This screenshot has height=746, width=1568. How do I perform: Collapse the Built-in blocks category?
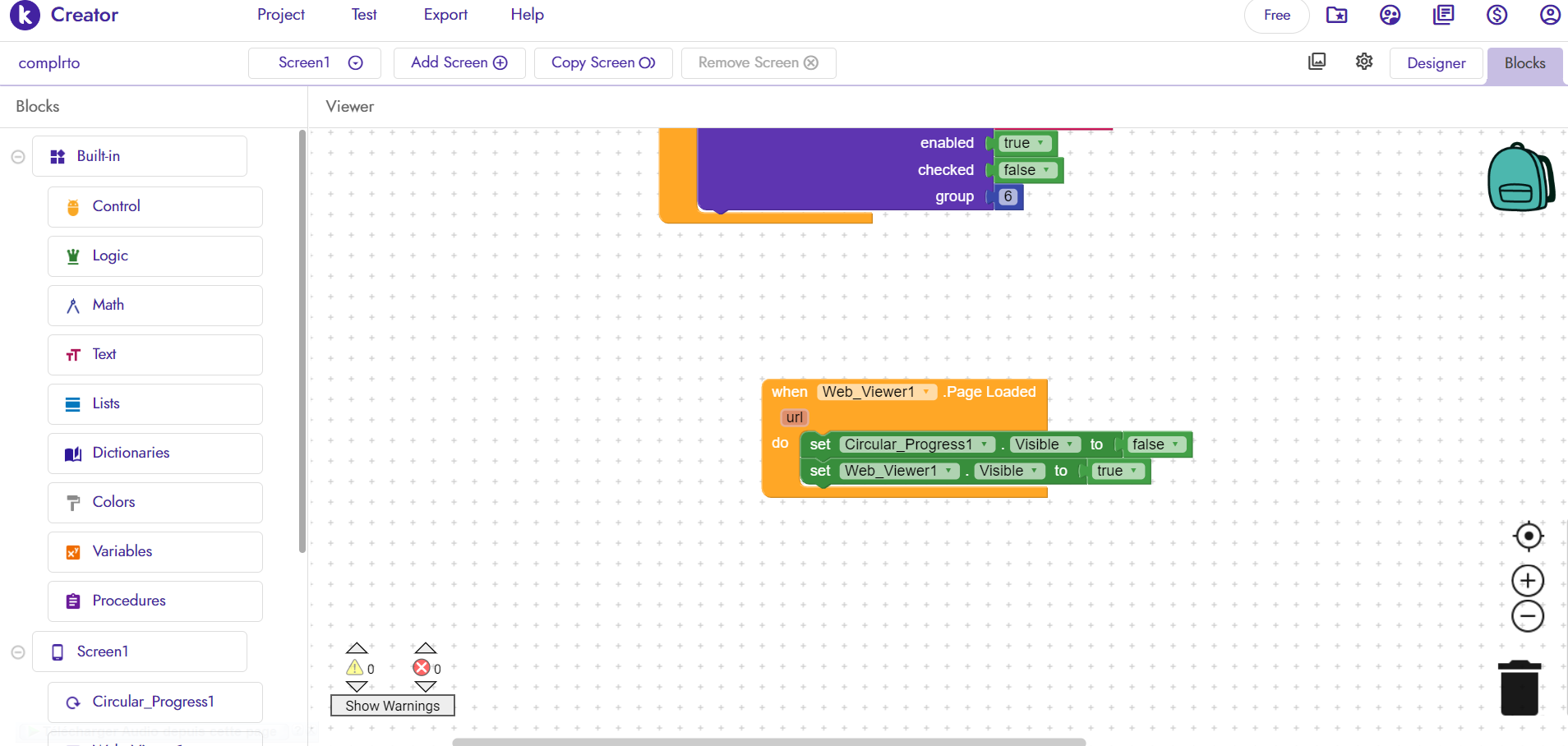coord(18,157)
